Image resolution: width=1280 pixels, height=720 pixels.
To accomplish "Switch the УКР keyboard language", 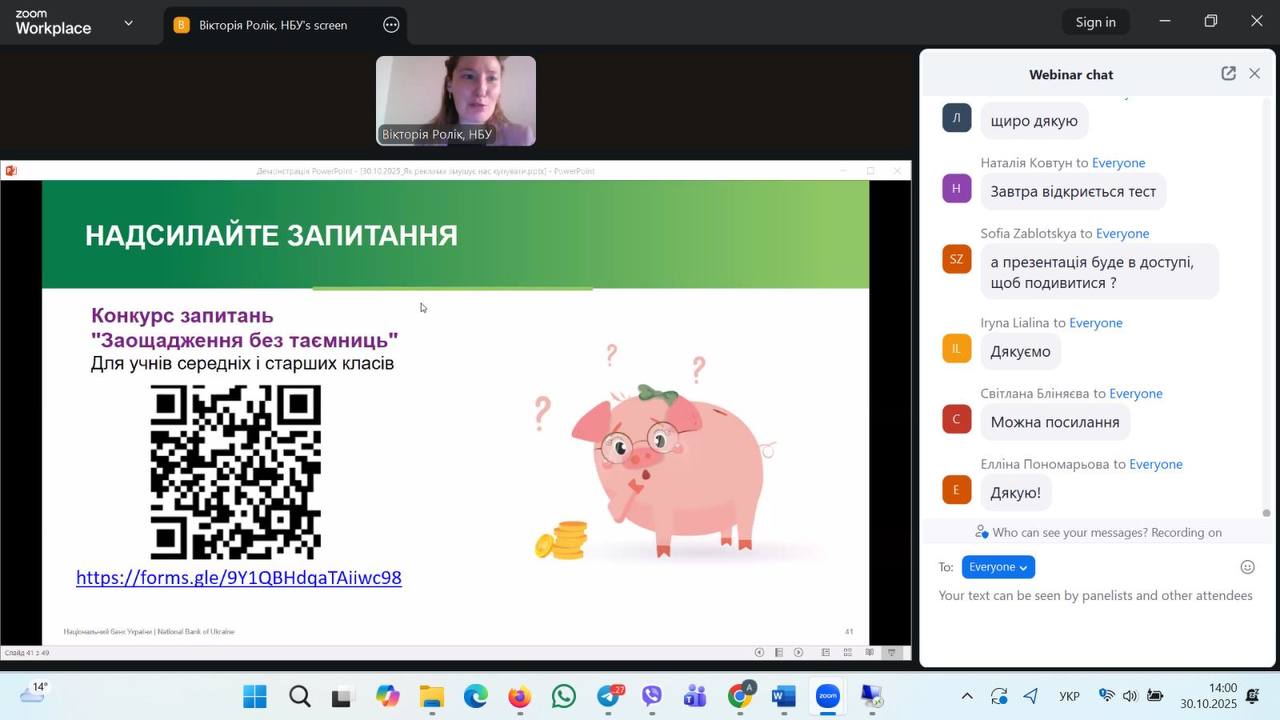I will [x=1069, y=696].
